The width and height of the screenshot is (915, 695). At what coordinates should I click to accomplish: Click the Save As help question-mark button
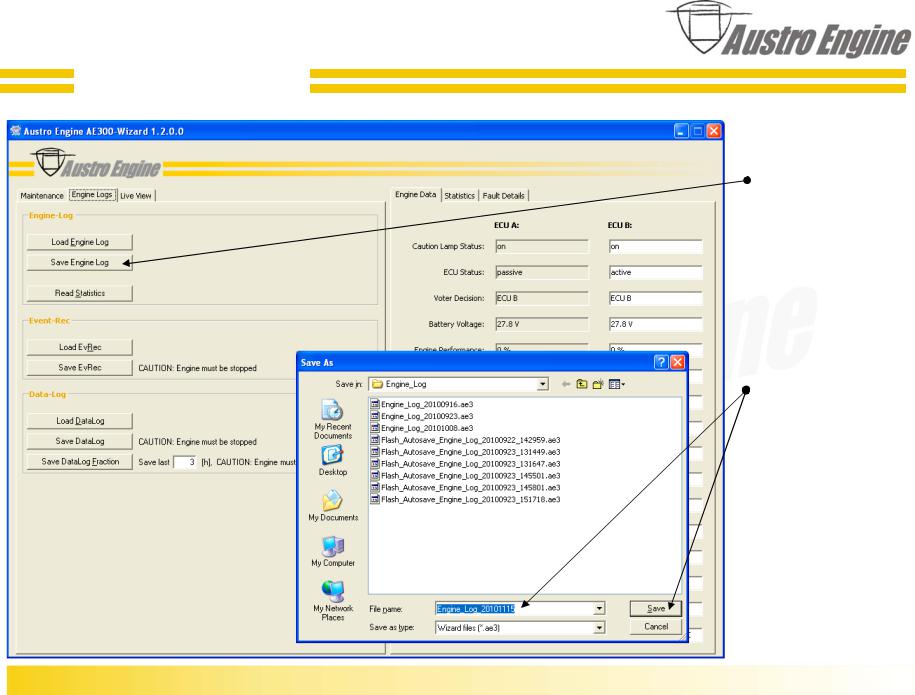pos(661,362)
